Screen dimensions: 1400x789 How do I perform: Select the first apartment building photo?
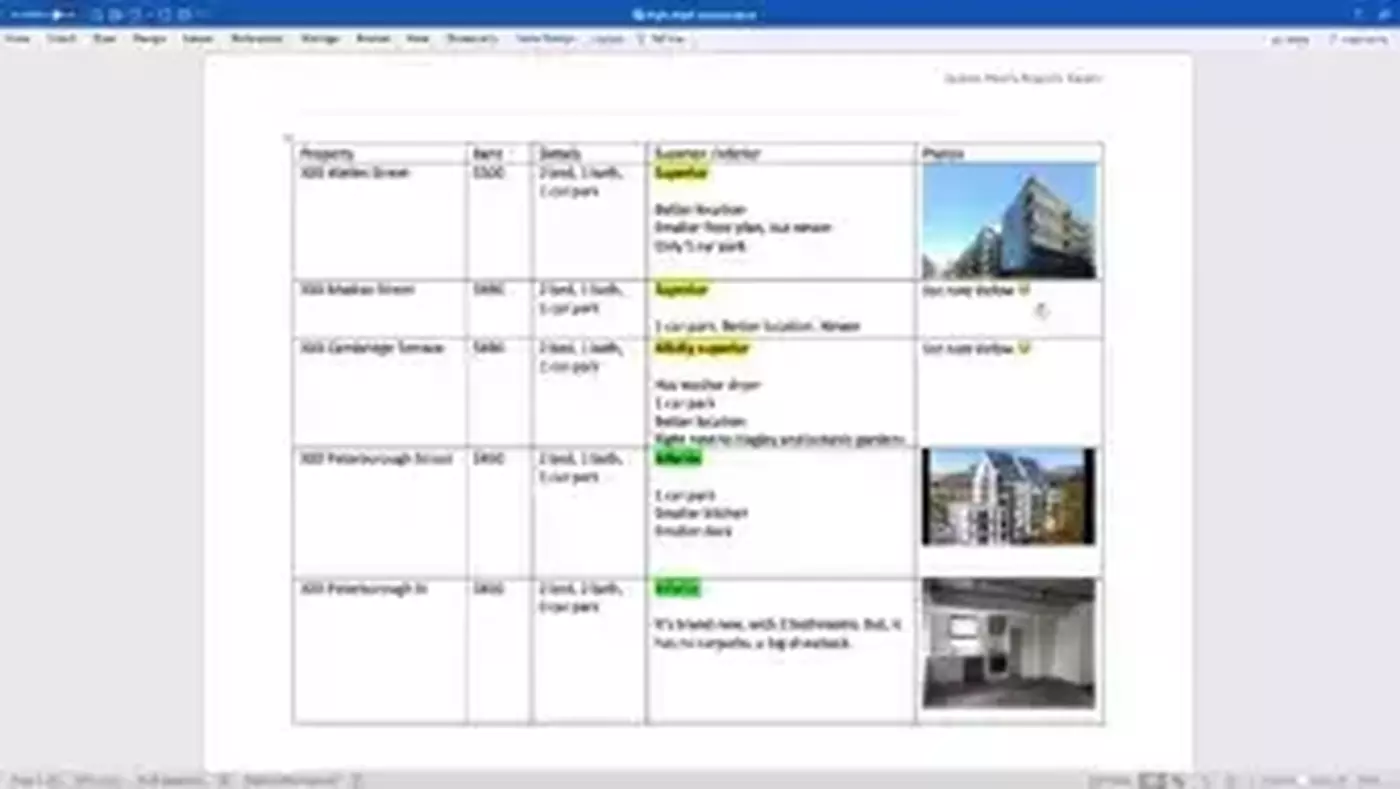coord(1008,221)
